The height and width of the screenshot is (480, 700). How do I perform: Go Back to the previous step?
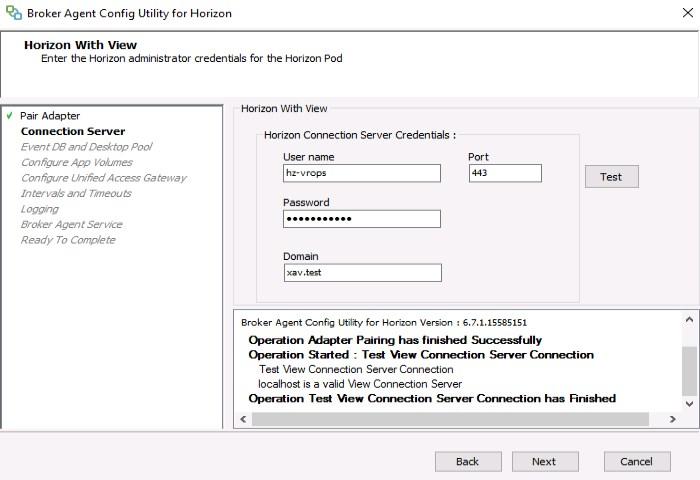[x=468, y=461]
